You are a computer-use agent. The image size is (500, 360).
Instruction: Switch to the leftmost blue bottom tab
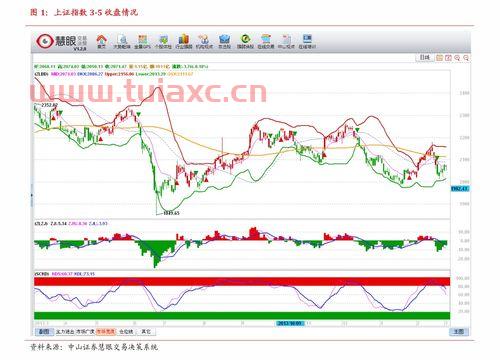pyautogui.click(x=44, y=332)
